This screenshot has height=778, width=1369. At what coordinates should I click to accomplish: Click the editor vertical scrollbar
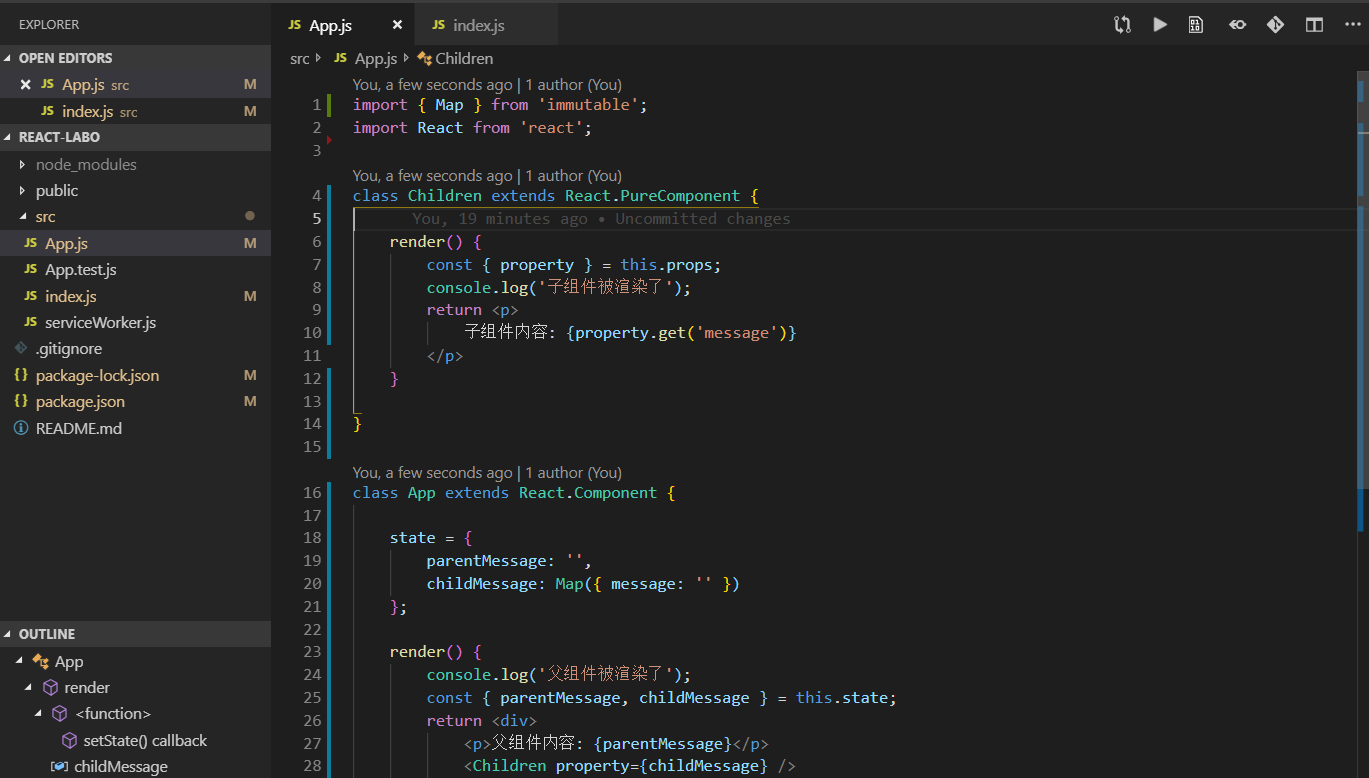1362,300
